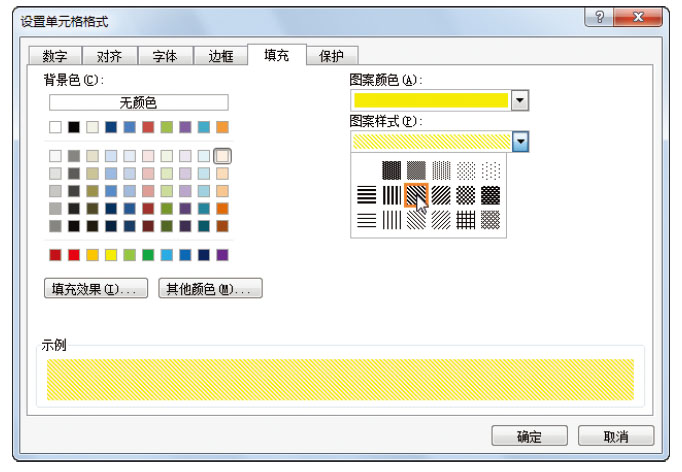Screen dimensions: 682x472
Task: Pick yellow in the bottom standard colors row
Action: (112, 255)
